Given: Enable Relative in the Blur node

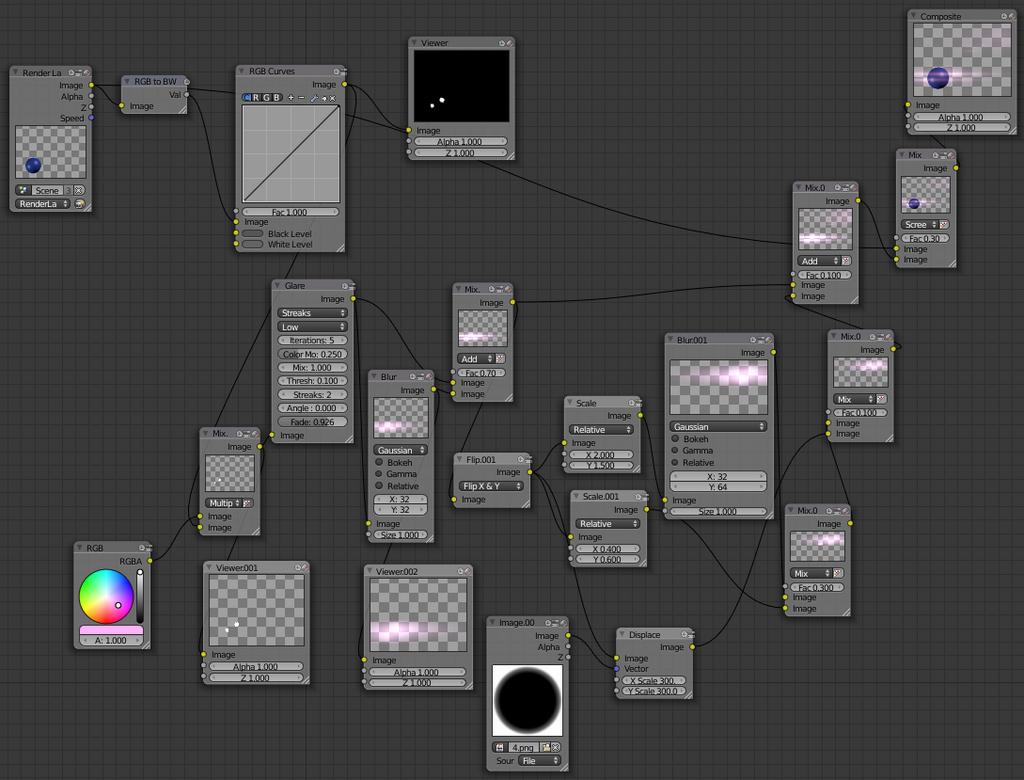Looking at the screenshot, I should pos(379,485).
